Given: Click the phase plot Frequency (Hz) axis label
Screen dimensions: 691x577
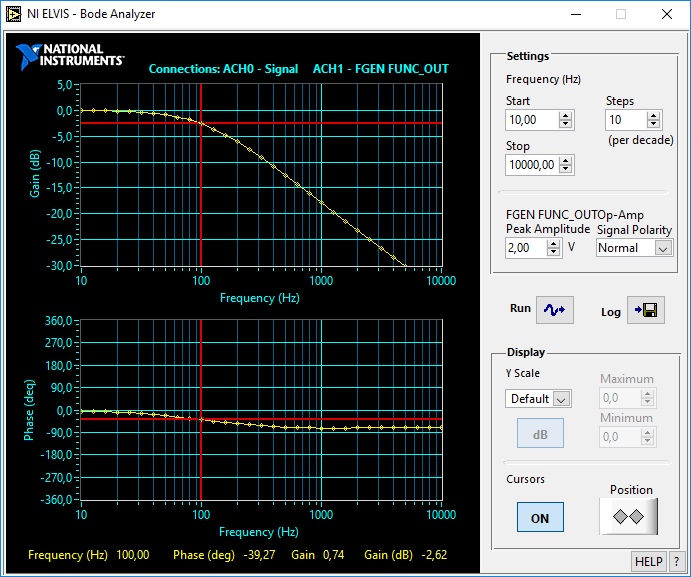Looking at the screenshot, I should pyautogui.click(x=259, y=532).
